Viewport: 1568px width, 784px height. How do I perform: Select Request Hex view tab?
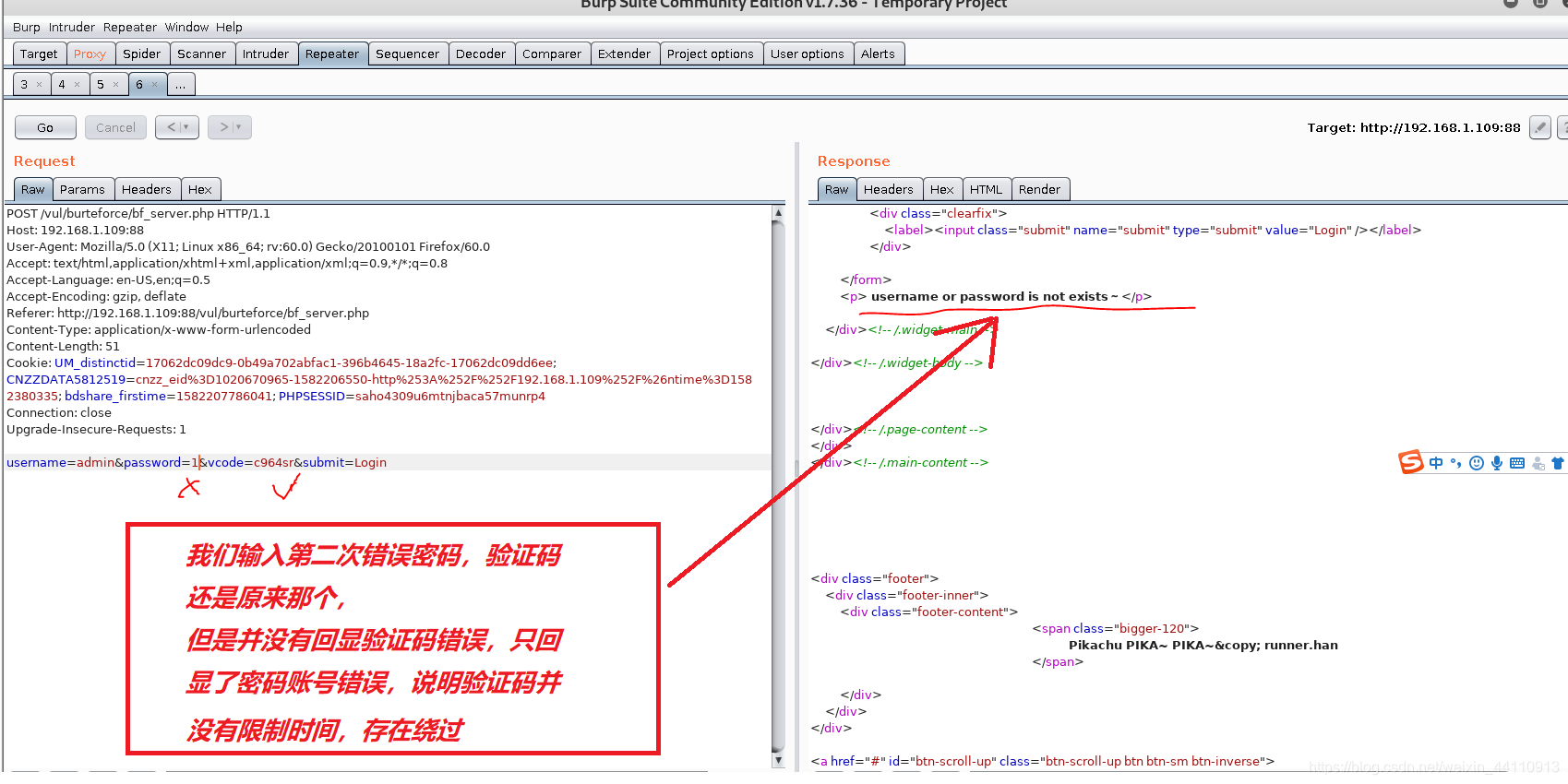(x=200, y=189)
